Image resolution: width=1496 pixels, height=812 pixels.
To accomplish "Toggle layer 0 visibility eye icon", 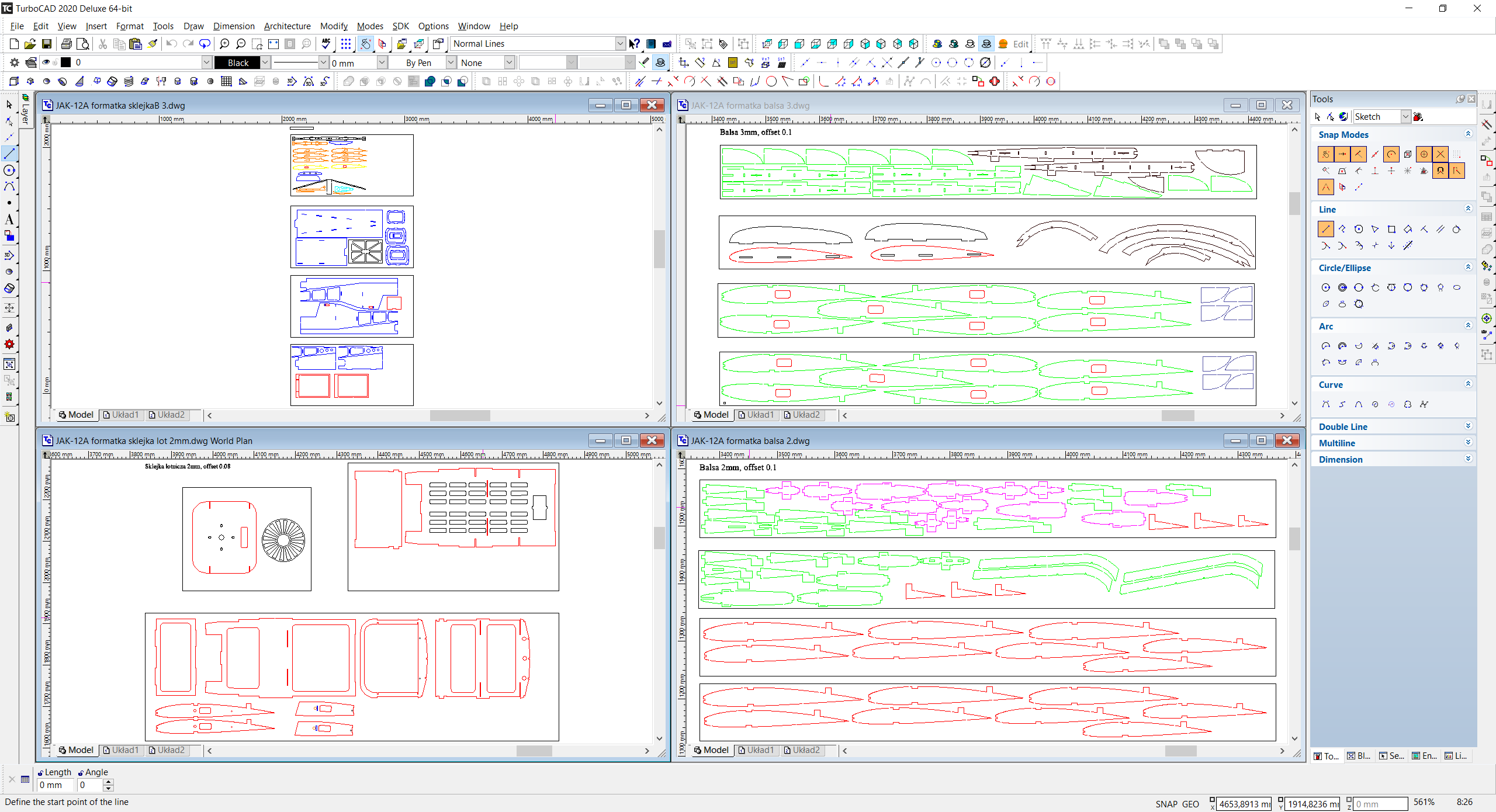I will point(46,63).
